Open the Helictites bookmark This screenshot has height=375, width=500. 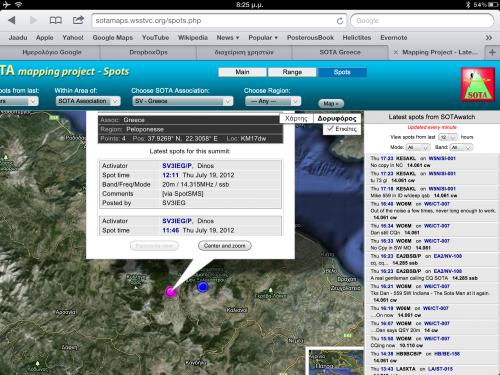click(357, 38)
